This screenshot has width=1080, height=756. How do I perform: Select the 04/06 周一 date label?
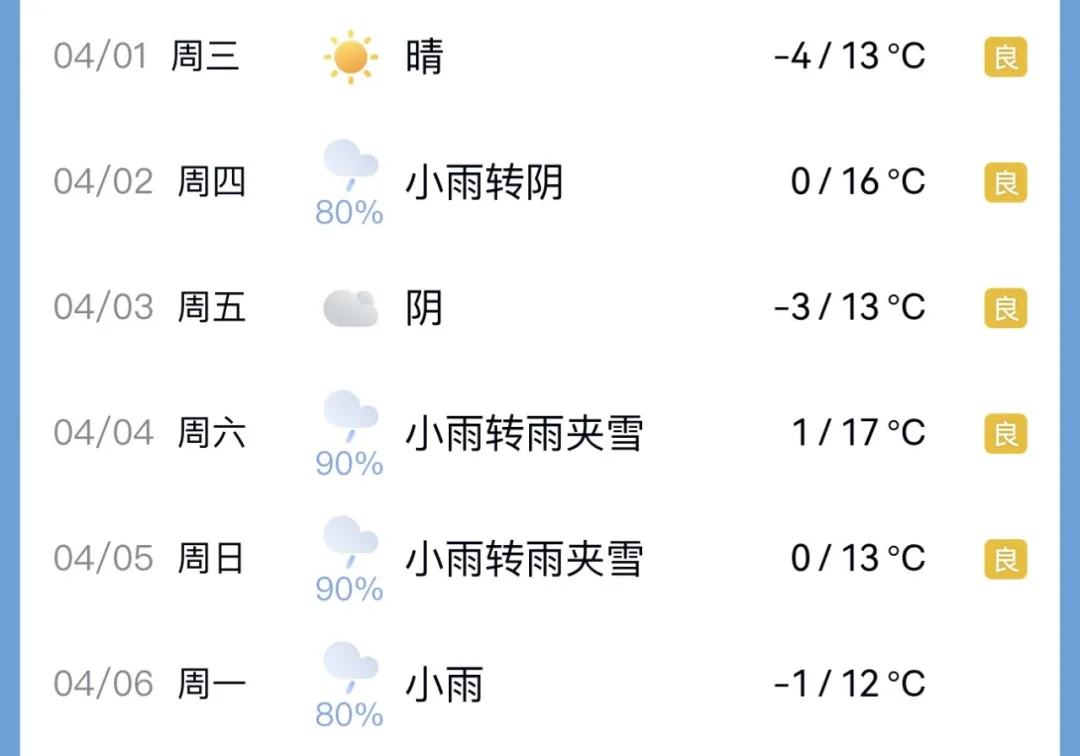pyautogui.click(x=150, y=685)
